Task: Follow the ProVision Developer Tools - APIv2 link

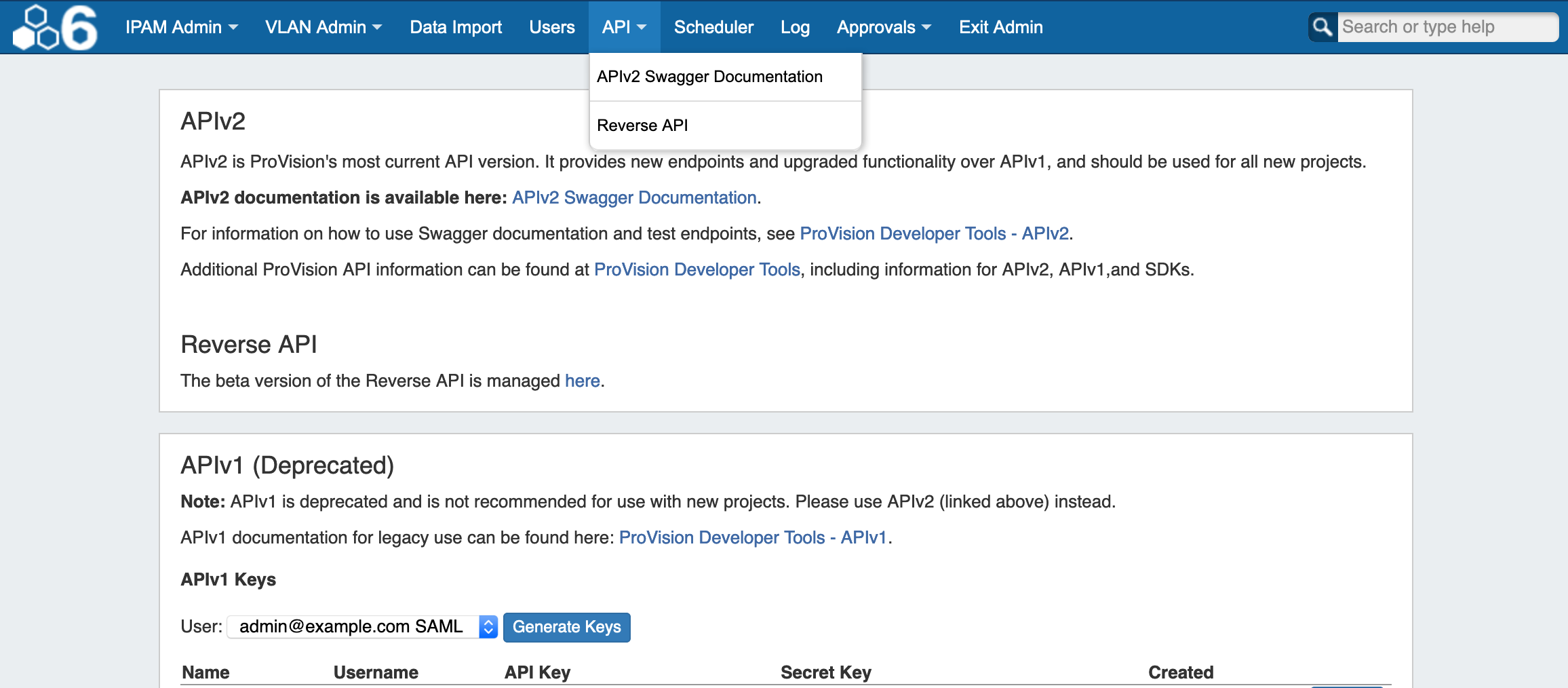Action: (934, 233)
